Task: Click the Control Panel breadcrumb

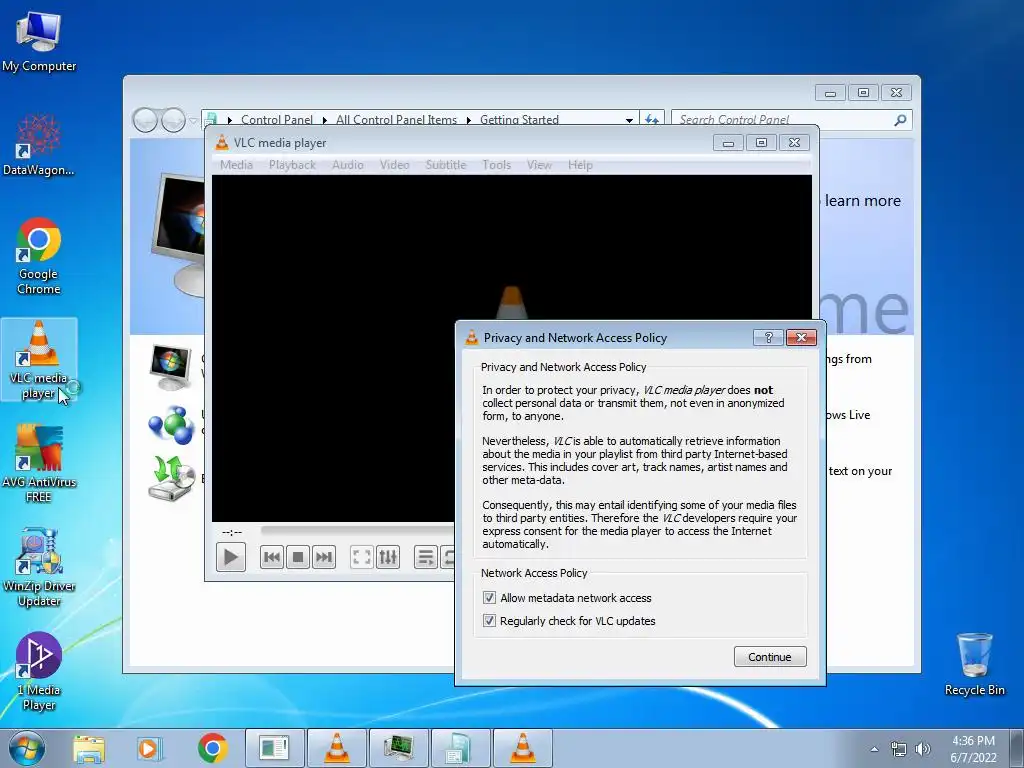Action: coord(277,120)
